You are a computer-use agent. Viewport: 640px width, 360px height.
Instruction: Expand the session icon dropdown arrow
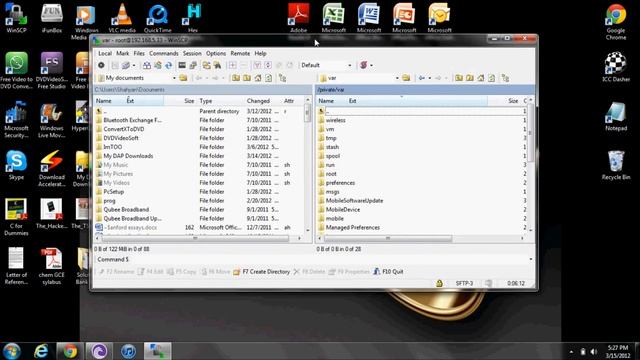[371, 65]
